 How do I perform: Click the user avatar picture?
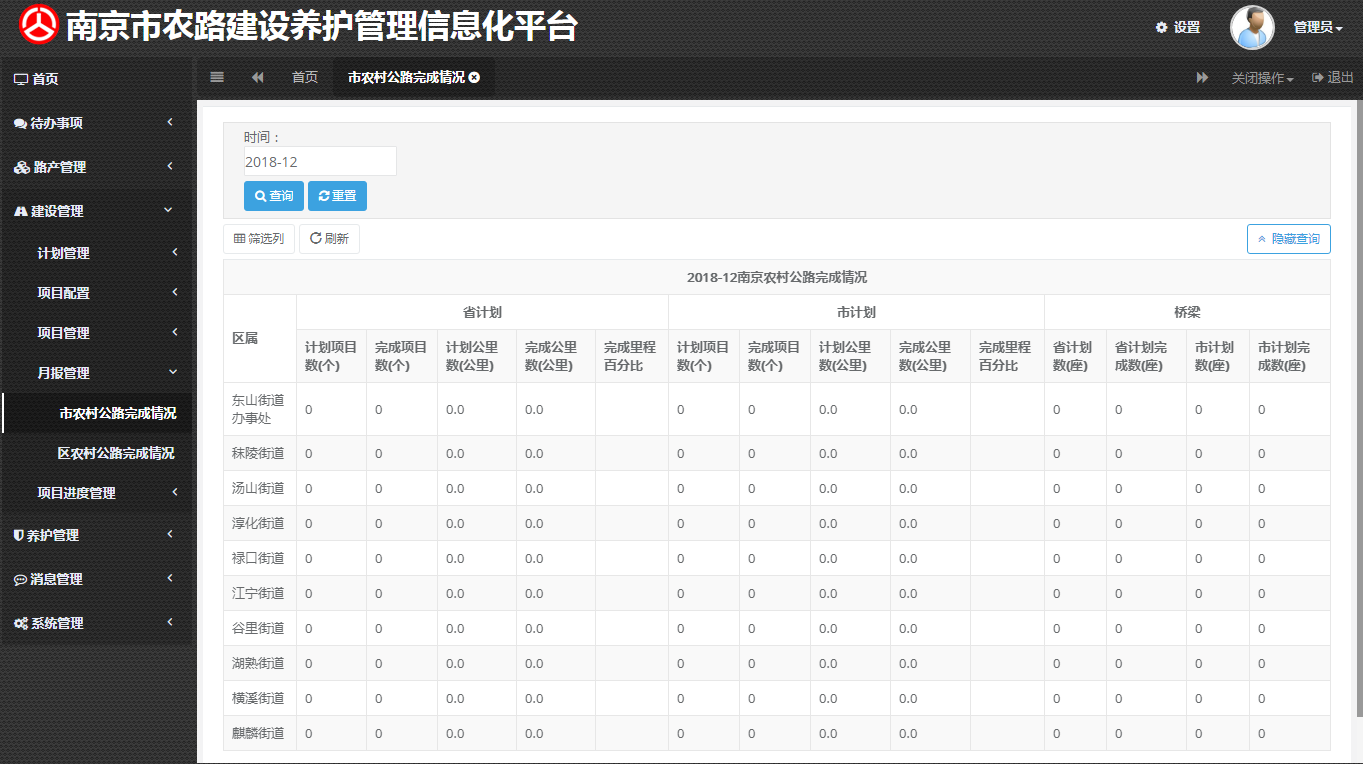(x=1251, y=27)
